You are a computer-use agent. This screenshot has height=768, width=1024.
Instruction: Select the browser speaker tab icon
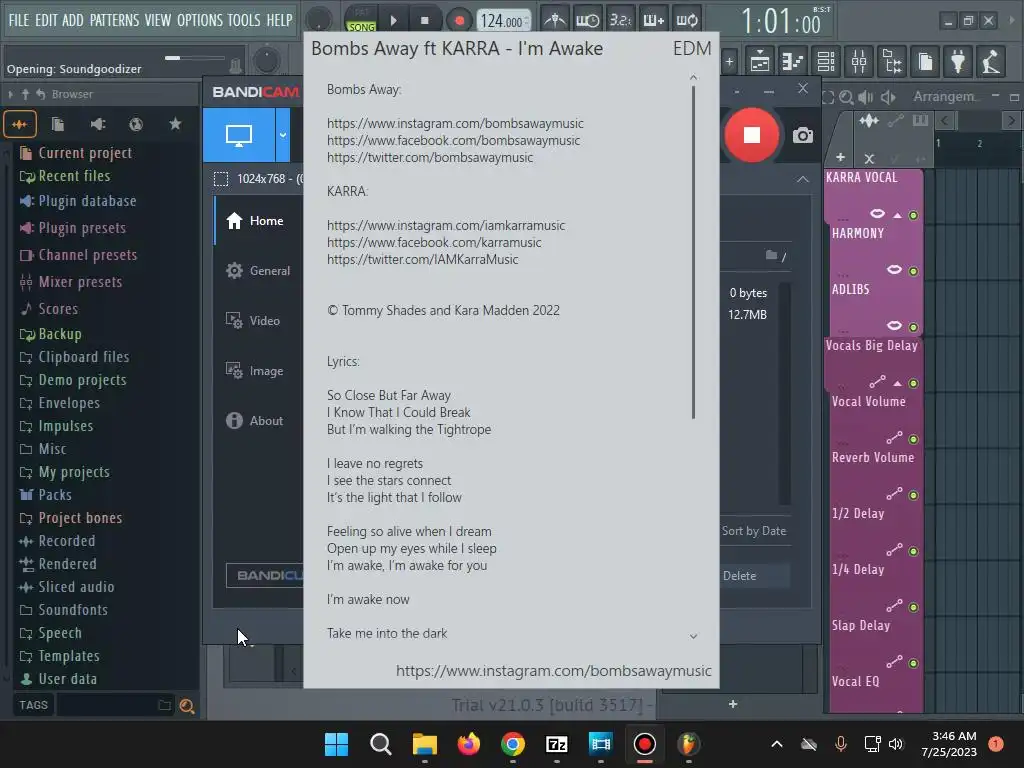click(x=97, y=124)
